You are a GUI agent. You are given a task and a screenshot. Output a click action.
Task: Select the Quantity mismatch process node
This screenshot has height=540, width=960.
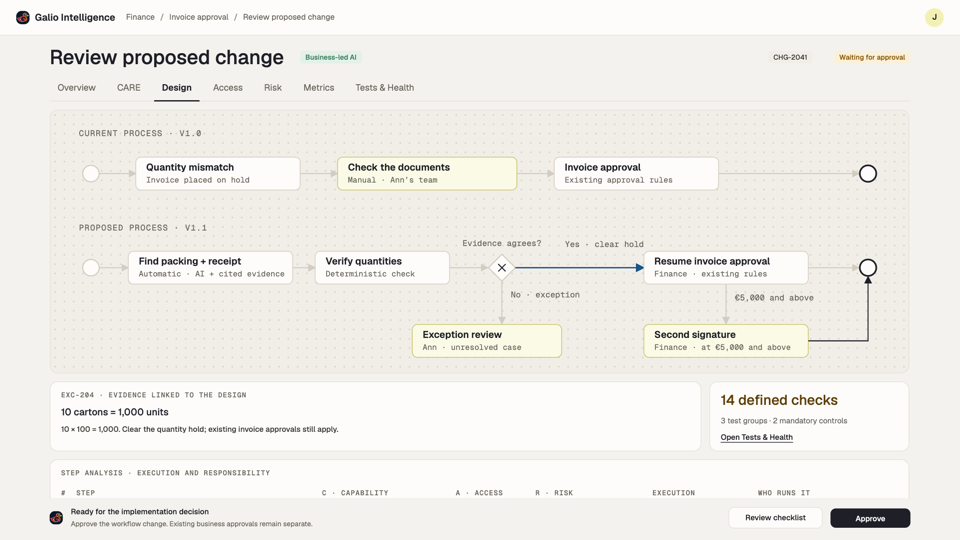click(218, 173)
